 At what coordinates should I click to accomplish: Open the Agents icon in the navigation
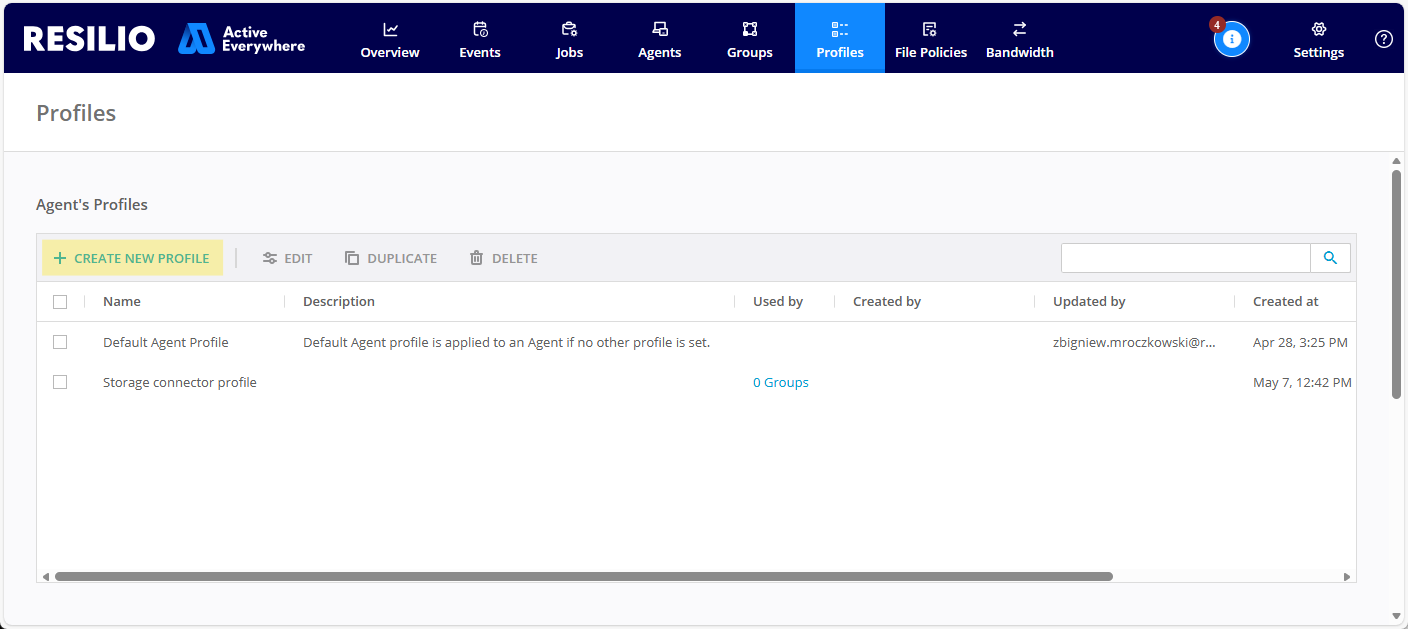(x=659, y=29)
